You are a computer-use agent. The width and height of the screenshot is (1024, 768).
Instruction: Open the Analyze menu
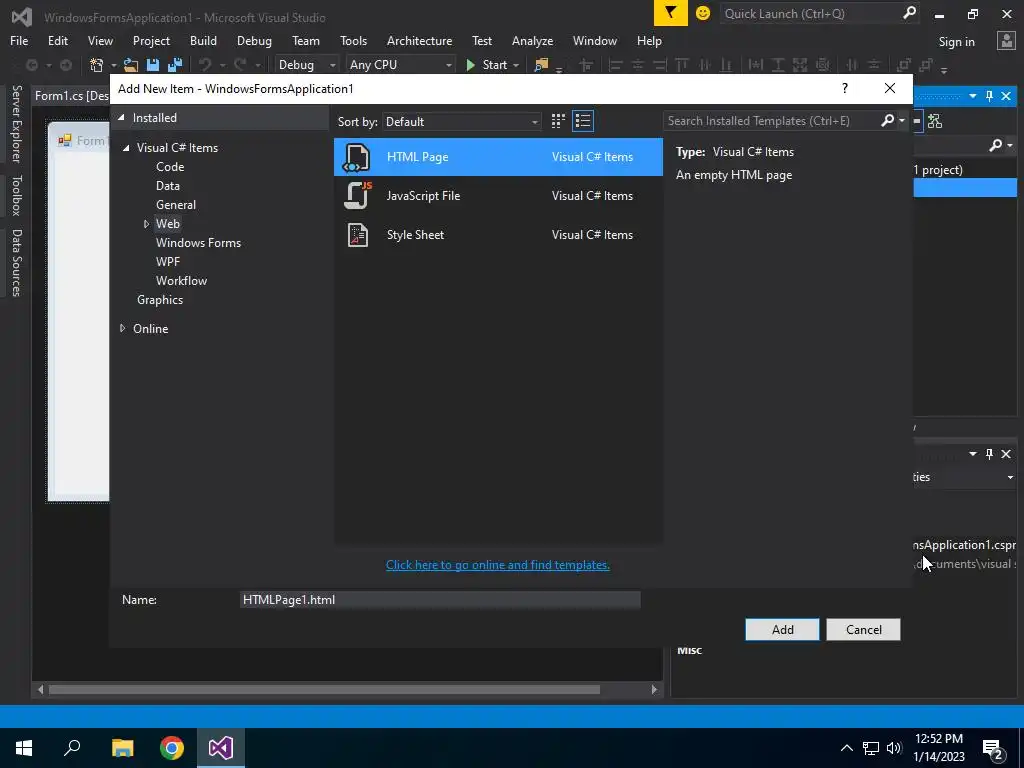[532, 40]
